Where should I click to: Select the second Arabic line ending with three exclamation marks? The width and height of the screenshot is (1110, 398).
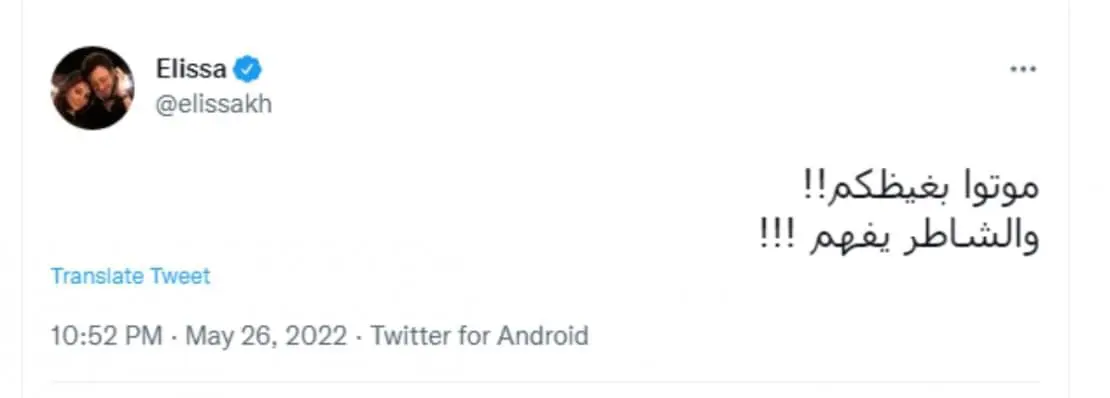pos(899,236)
